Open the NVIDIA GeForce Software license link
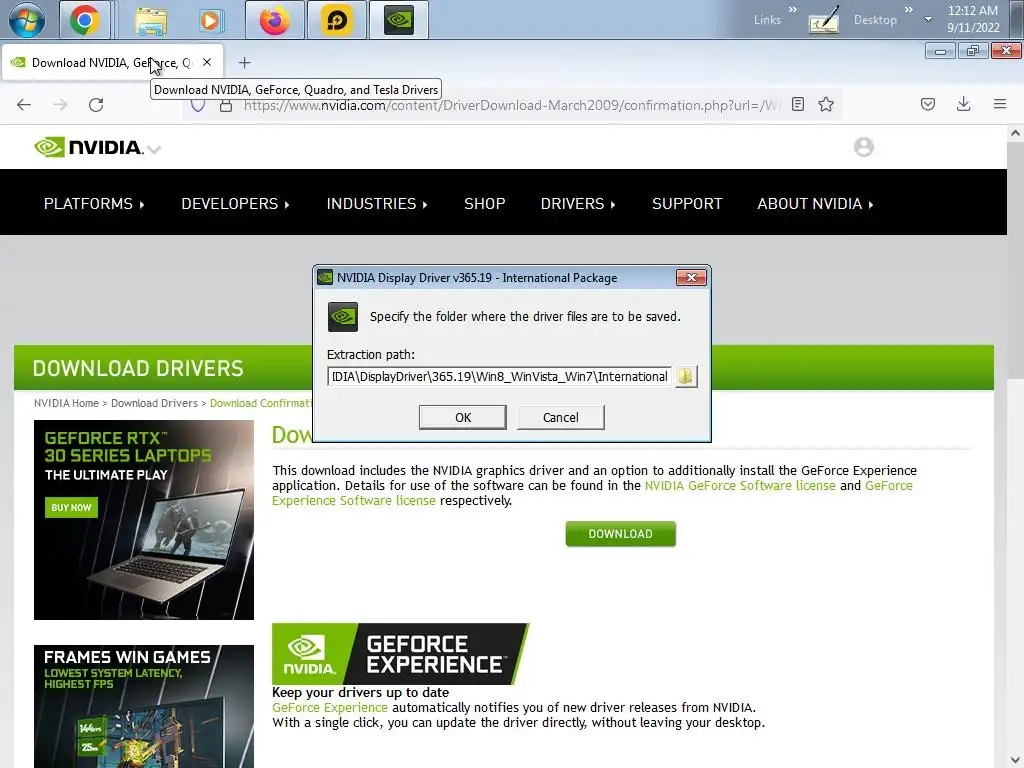 pyautogui.click(x=740, y=486)
